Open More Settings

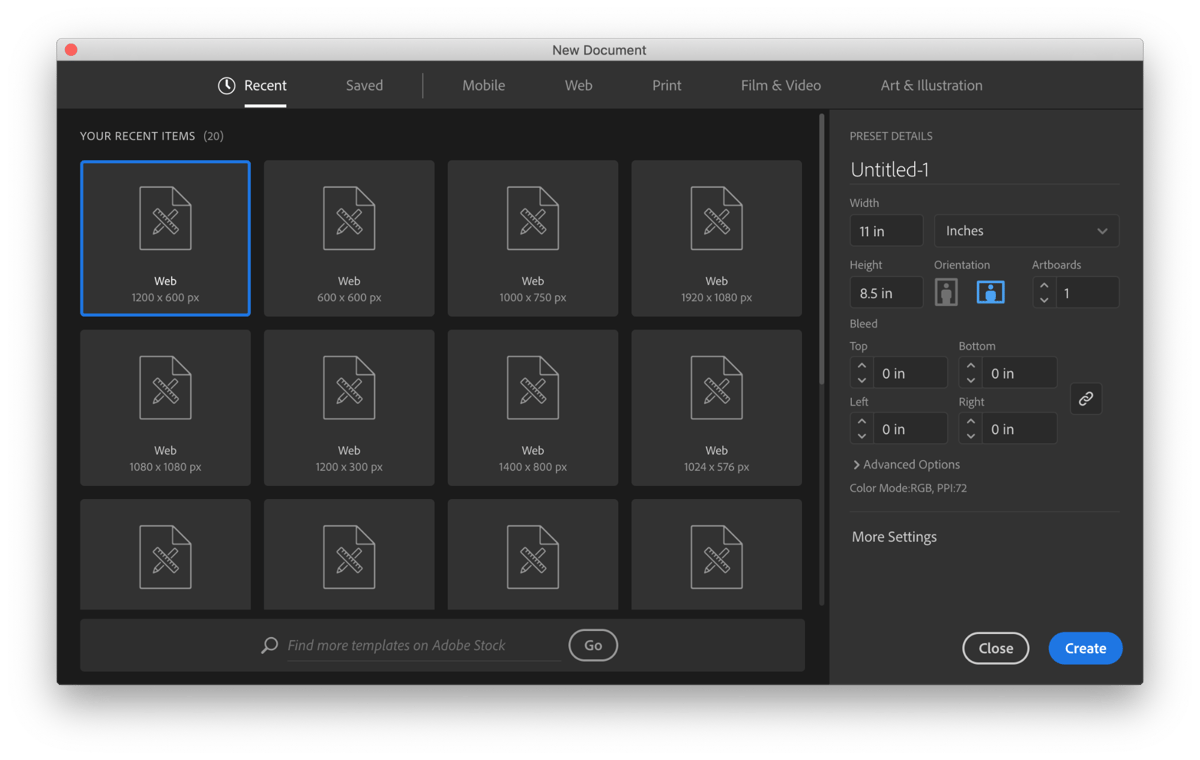tap(893, 537)
